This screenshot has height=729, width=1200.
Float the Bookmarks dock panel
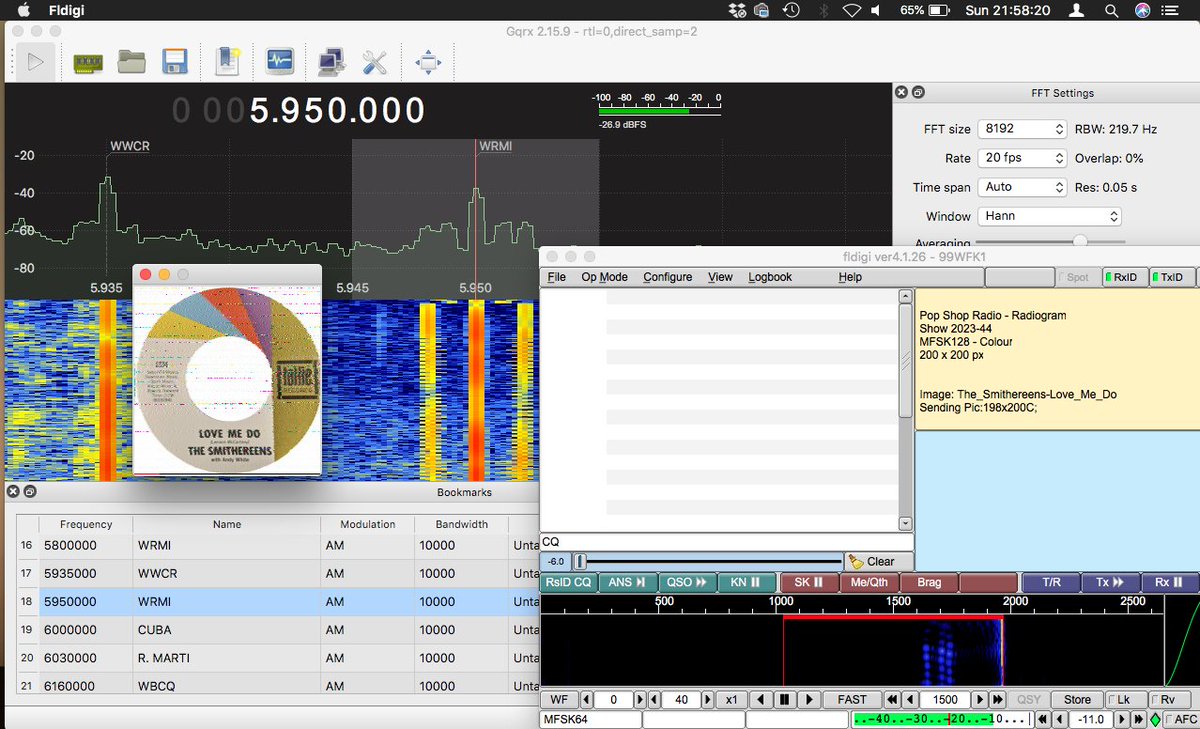tap(30, 492)
